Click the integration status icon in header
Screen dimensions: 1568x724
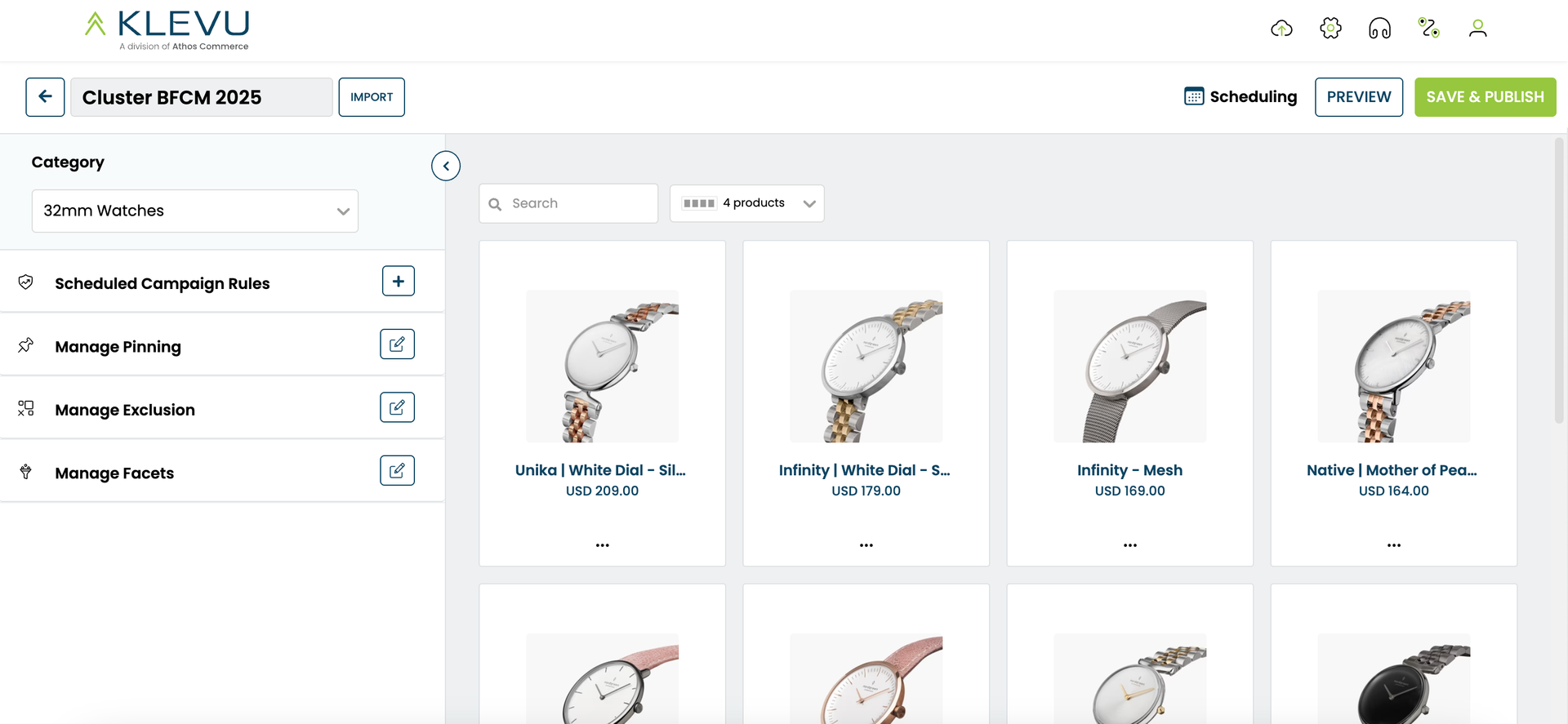[1428, 29]
